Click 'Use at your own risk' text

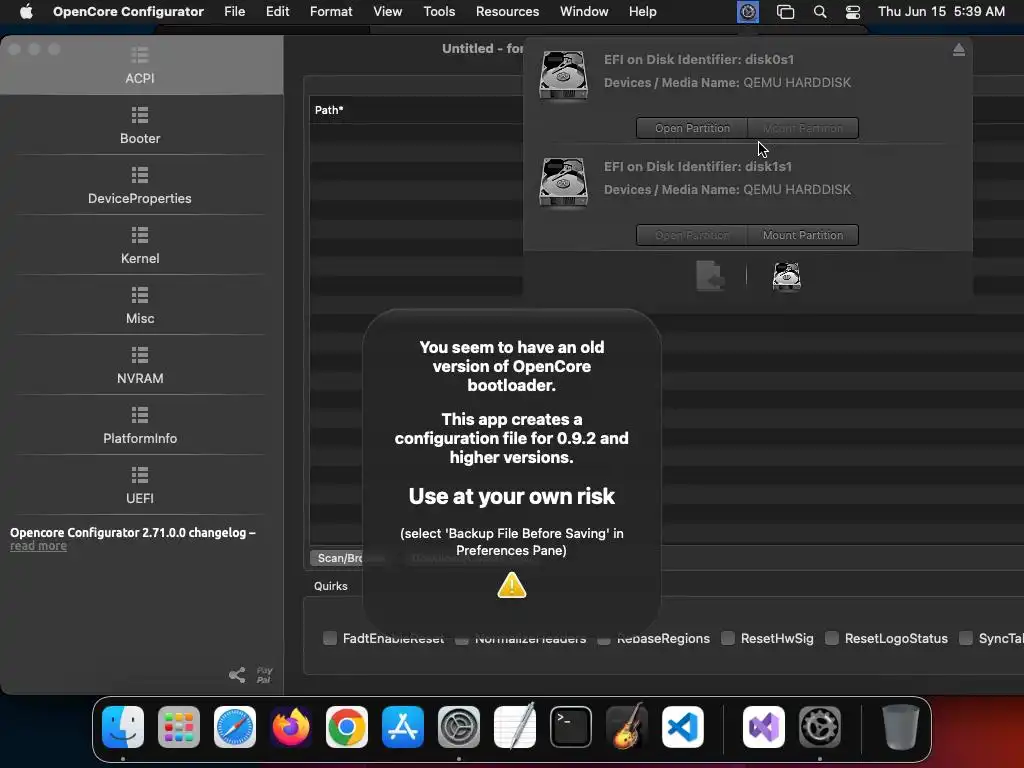click(x=511, y=496)
